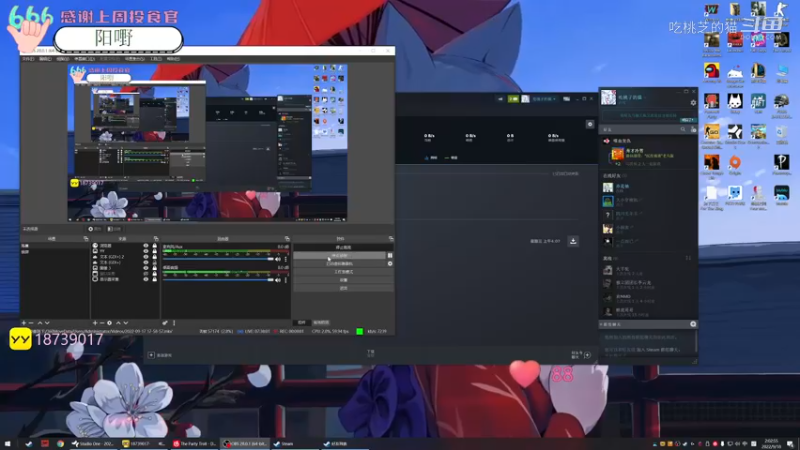800x450 pixels.
Task: Click the search magnifier in friends list
Action: click(x=683, y=130)
